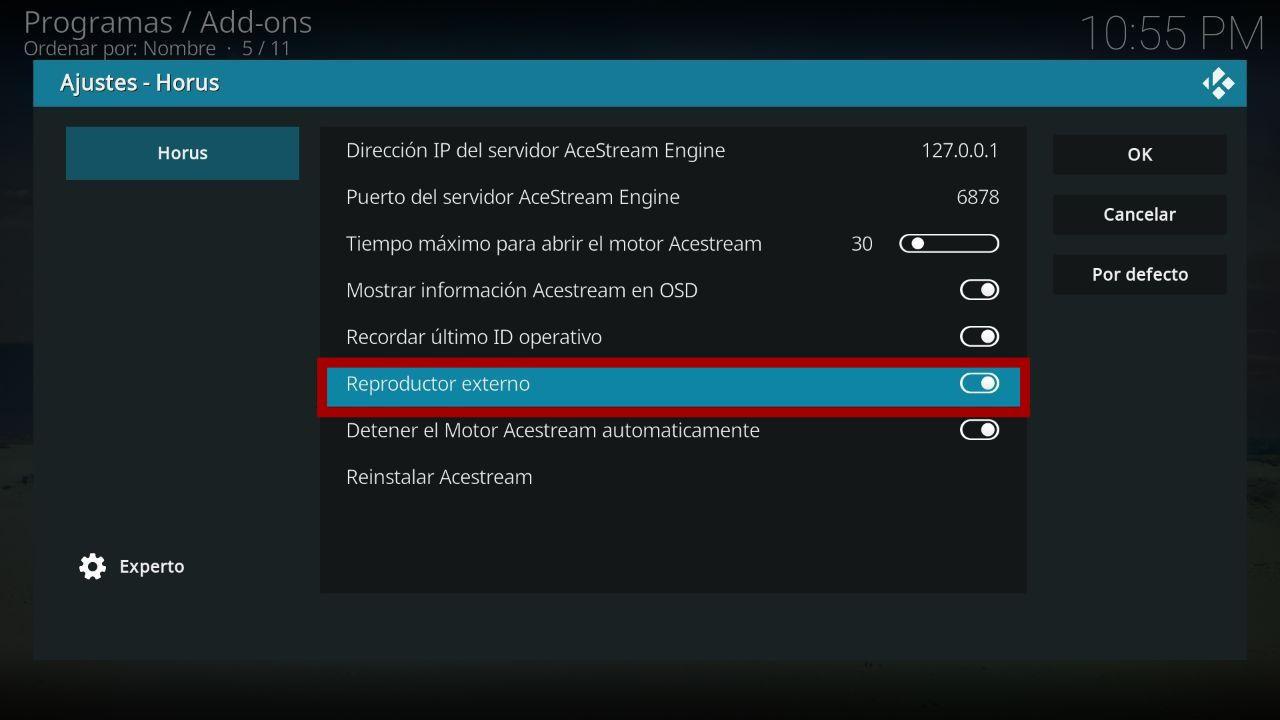Click the Tiempo máximo value 30
The height and width of the screenshot is (720, 1280).
click(862, 244)
